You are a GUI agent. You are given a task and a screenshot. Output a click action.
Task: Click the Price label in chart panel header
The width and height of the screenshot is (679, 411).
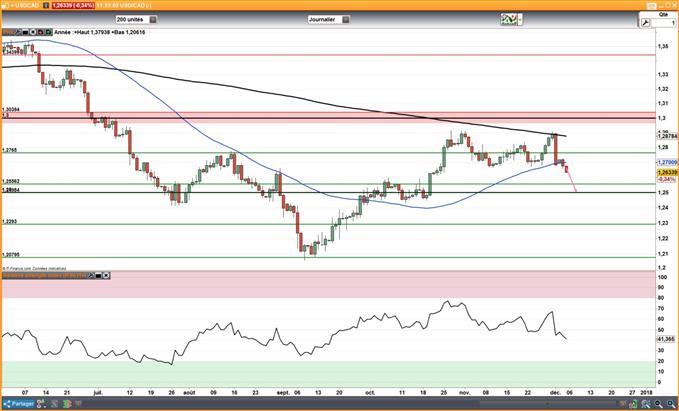click(8, 32)
